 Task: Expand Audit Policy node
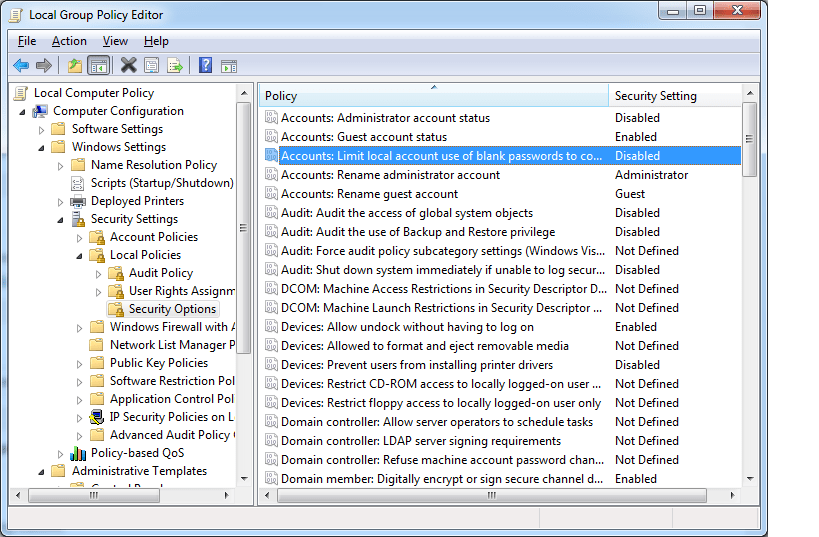pos(98,274)
